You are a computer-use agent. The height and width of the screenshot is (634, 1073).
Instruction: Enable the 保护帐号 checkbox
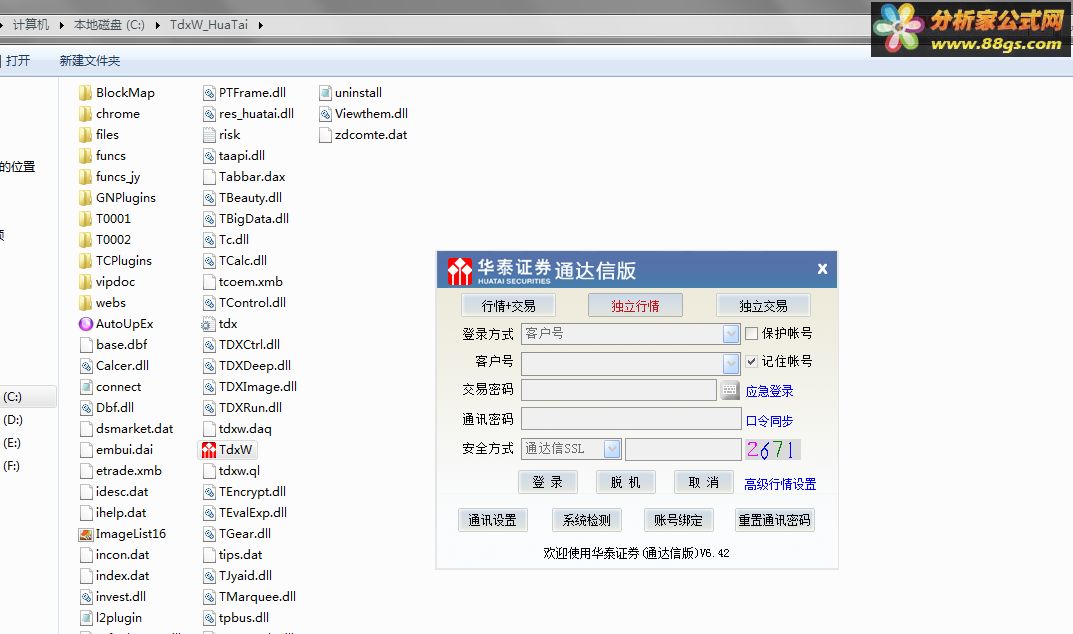click(x=751, y=333)
